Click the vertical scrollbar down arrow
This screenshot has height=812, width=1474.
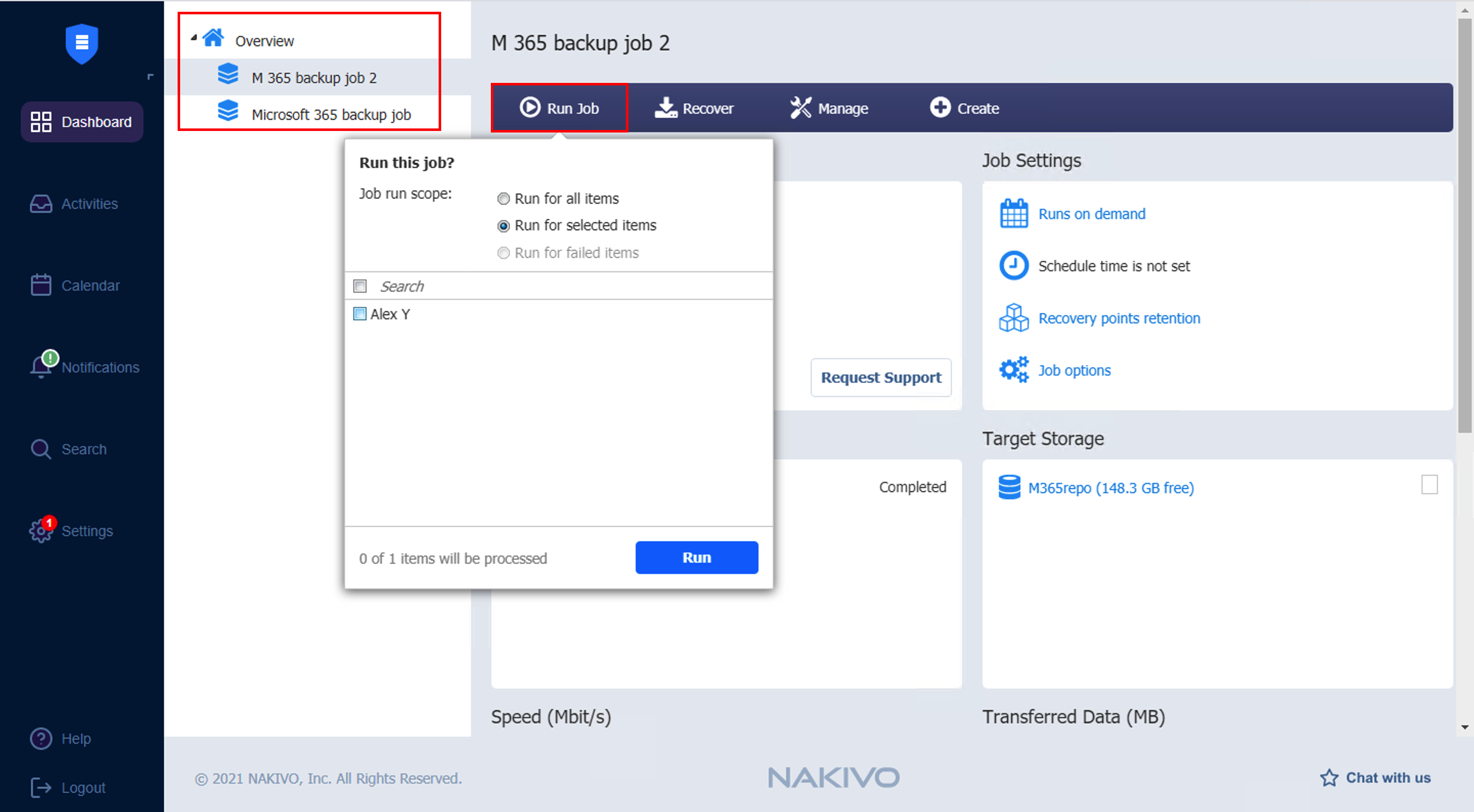click(1464, 727)
